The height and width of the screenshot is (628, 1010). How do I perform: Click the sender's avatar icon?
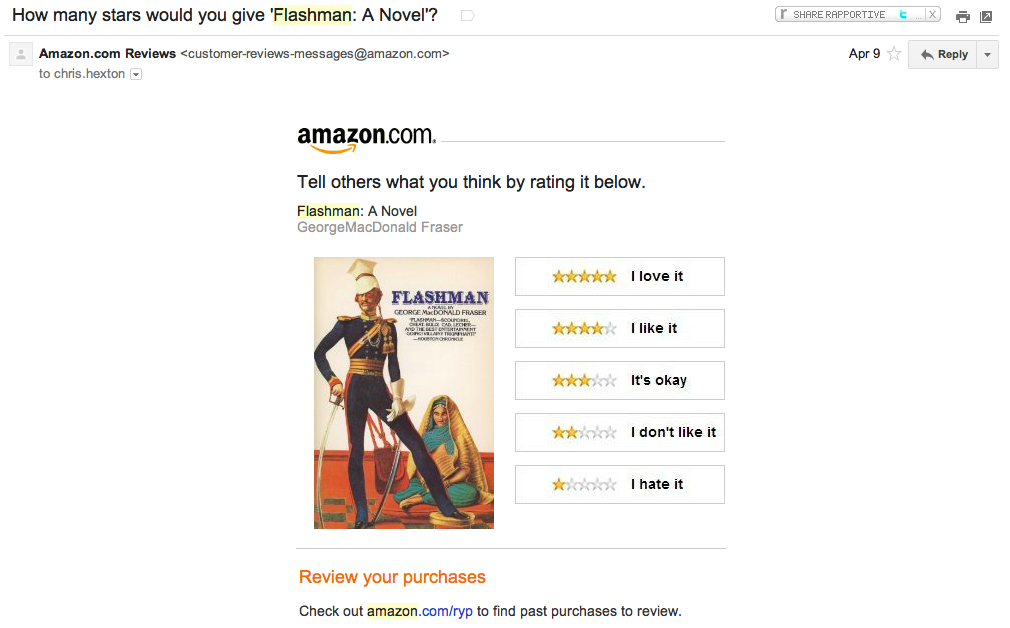point(20,54)
